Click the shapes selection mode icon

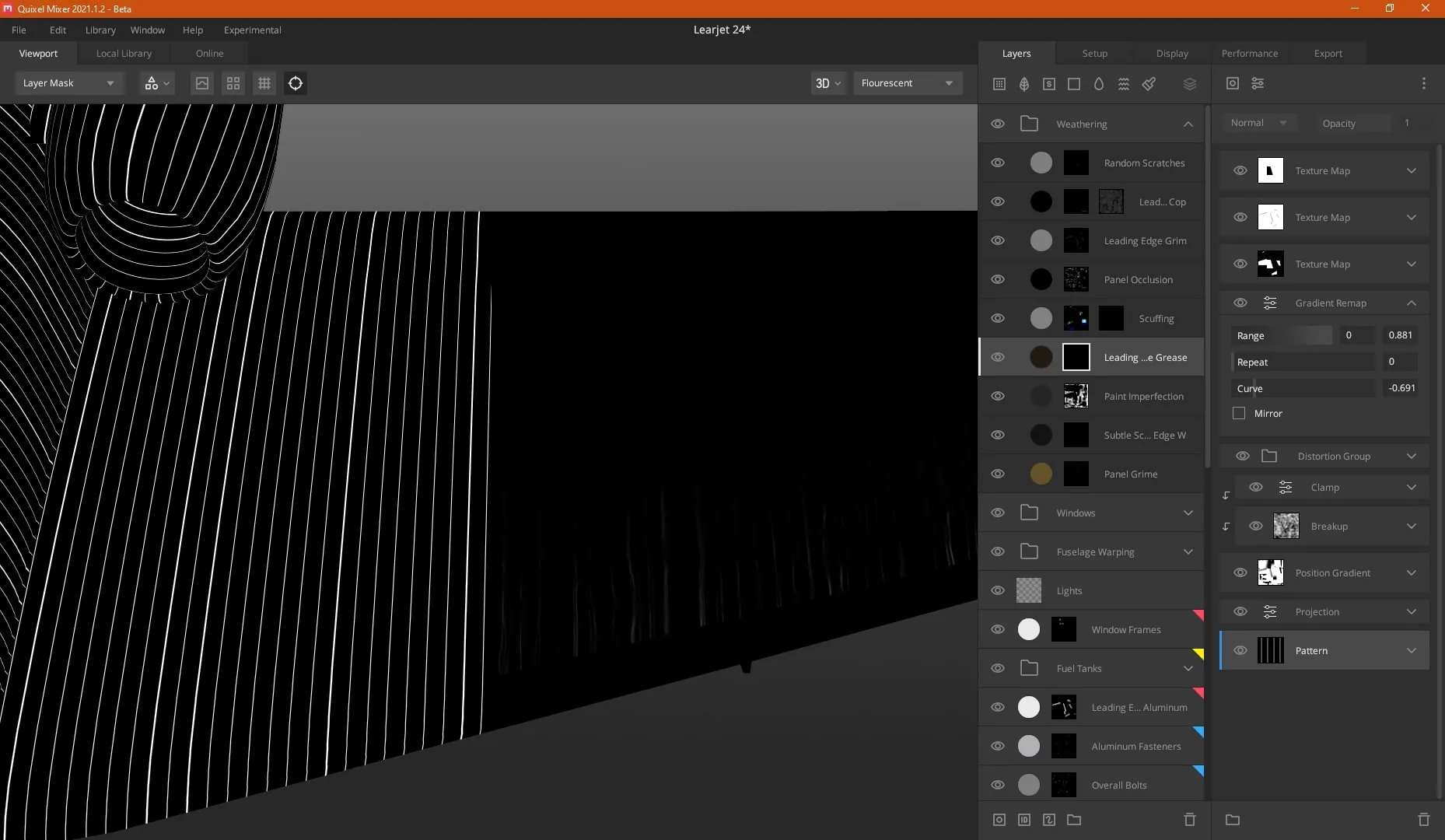156,83
